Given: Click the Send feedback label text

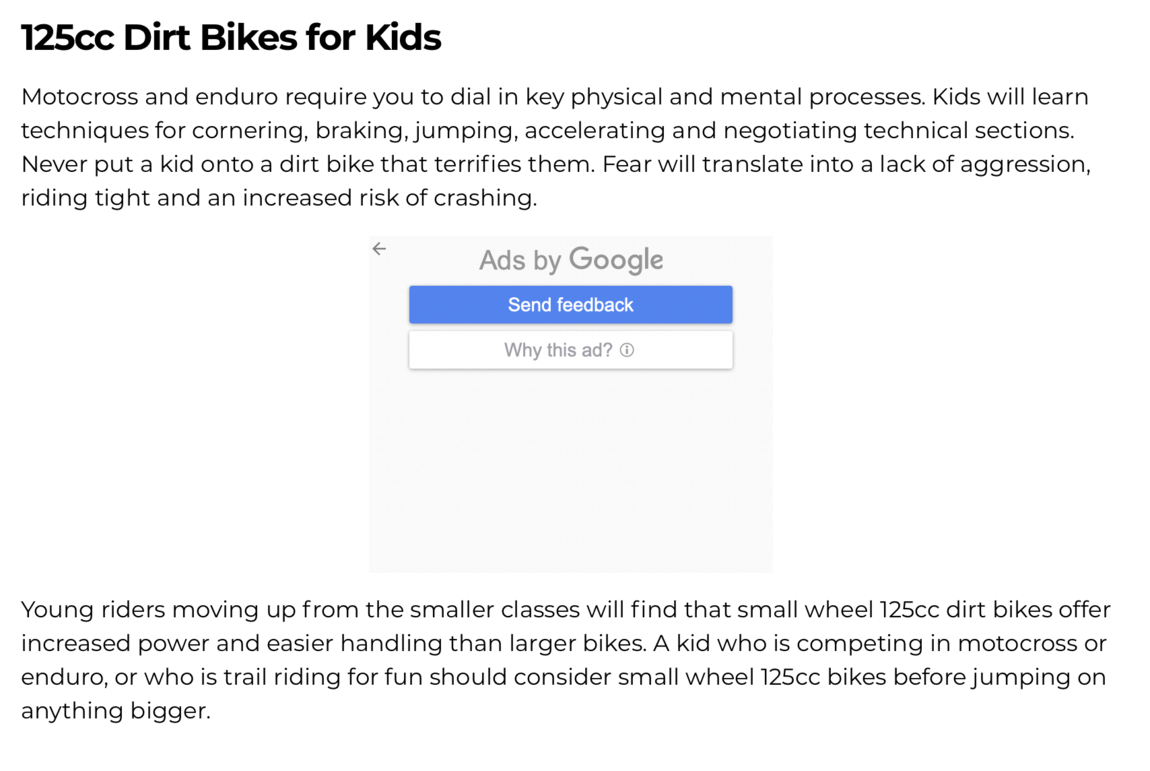Looking at the screenshot, I should click(x=570, y=304).
